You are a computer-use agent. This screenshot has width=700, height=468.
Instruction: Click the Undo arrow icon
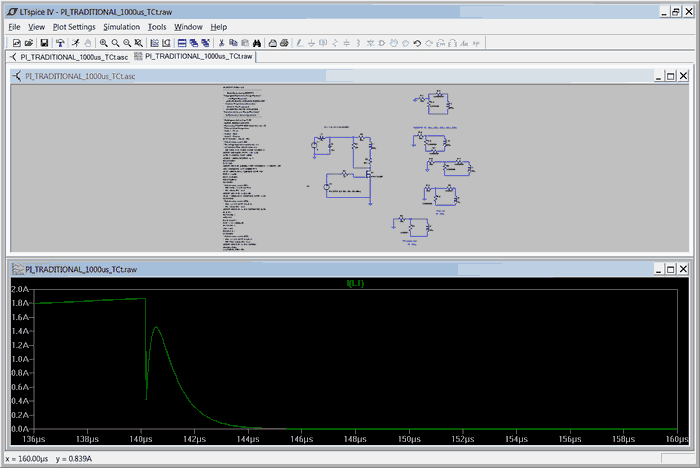(x=416, y=43)
